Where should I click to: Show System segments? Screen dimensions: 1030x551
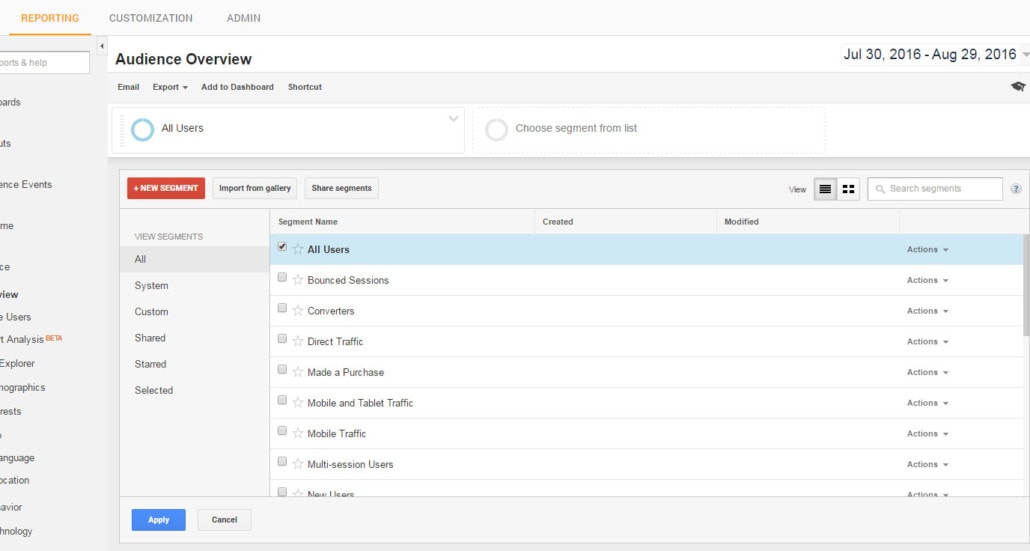[195, 286]
